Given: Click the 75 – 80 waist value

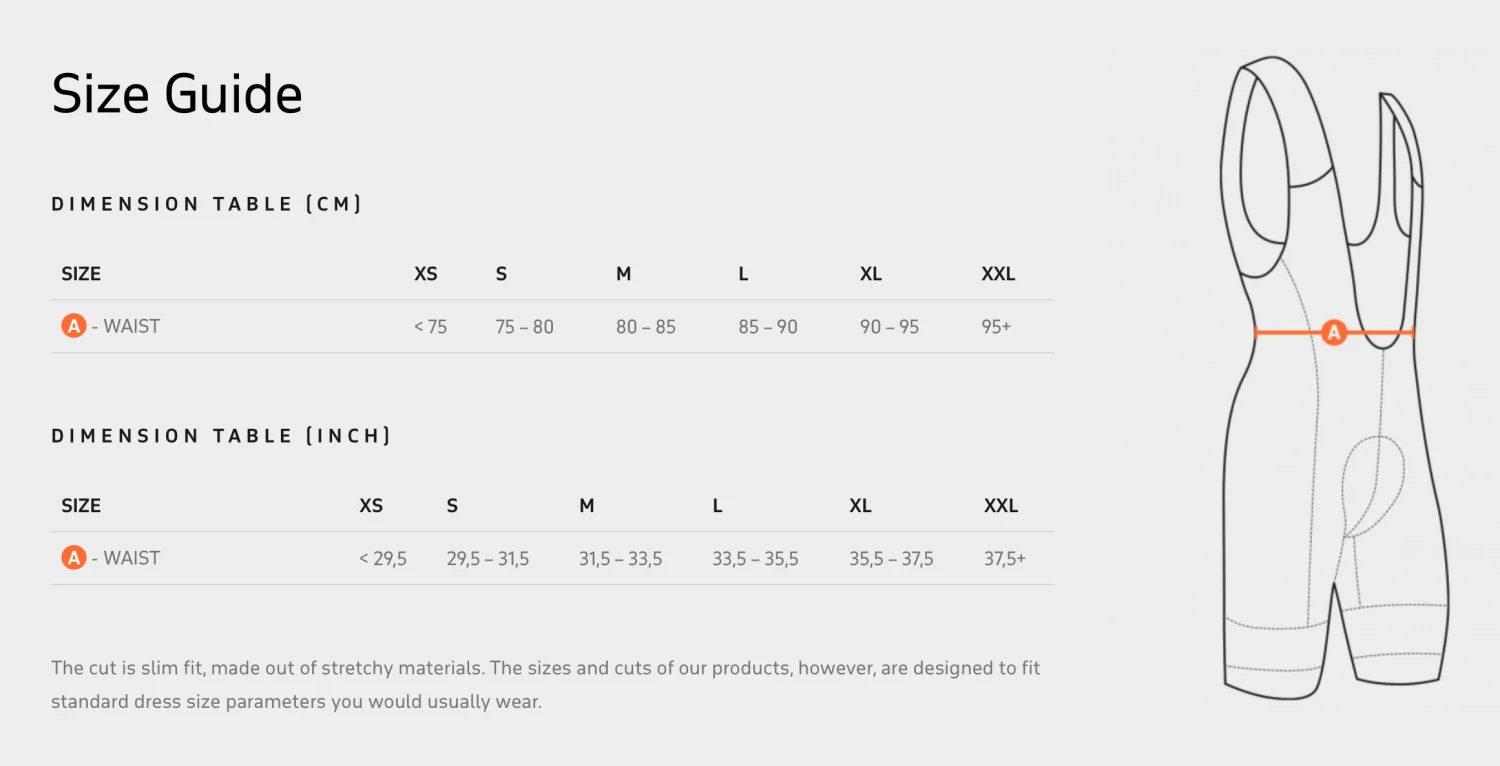Looking at the screenshot, I should pos(524,327).
